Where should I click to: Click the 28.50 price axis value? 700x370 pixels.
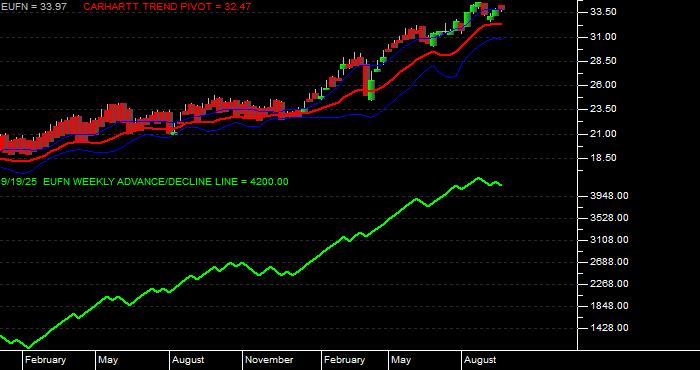[604, 61]
